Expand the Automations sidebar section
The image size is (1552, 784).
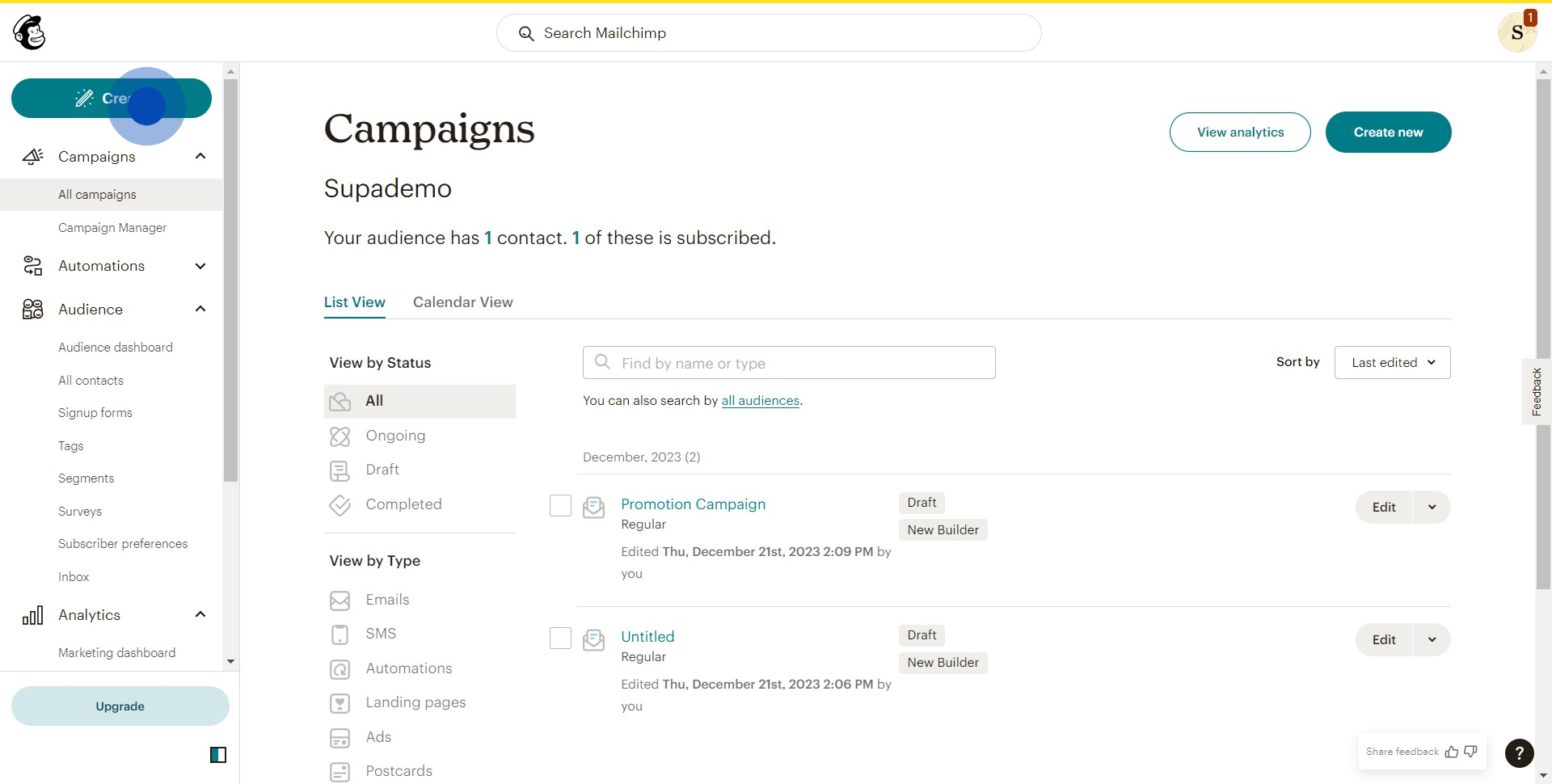tap(200, 266)
